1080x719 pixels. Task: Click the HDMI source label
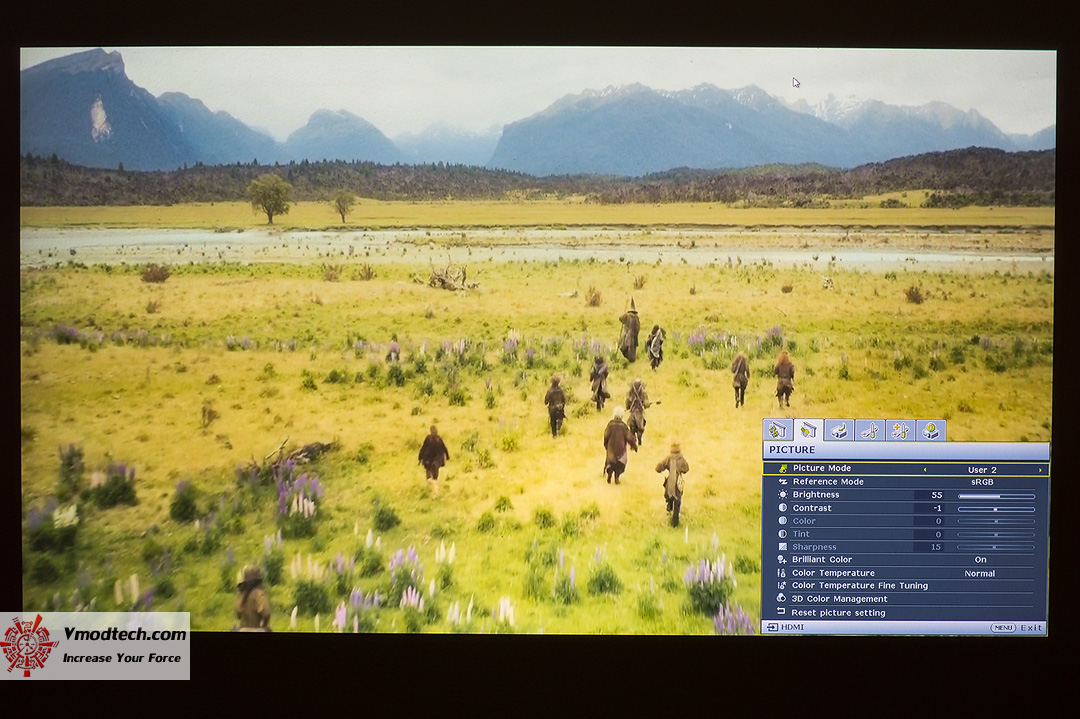[793, 627]
